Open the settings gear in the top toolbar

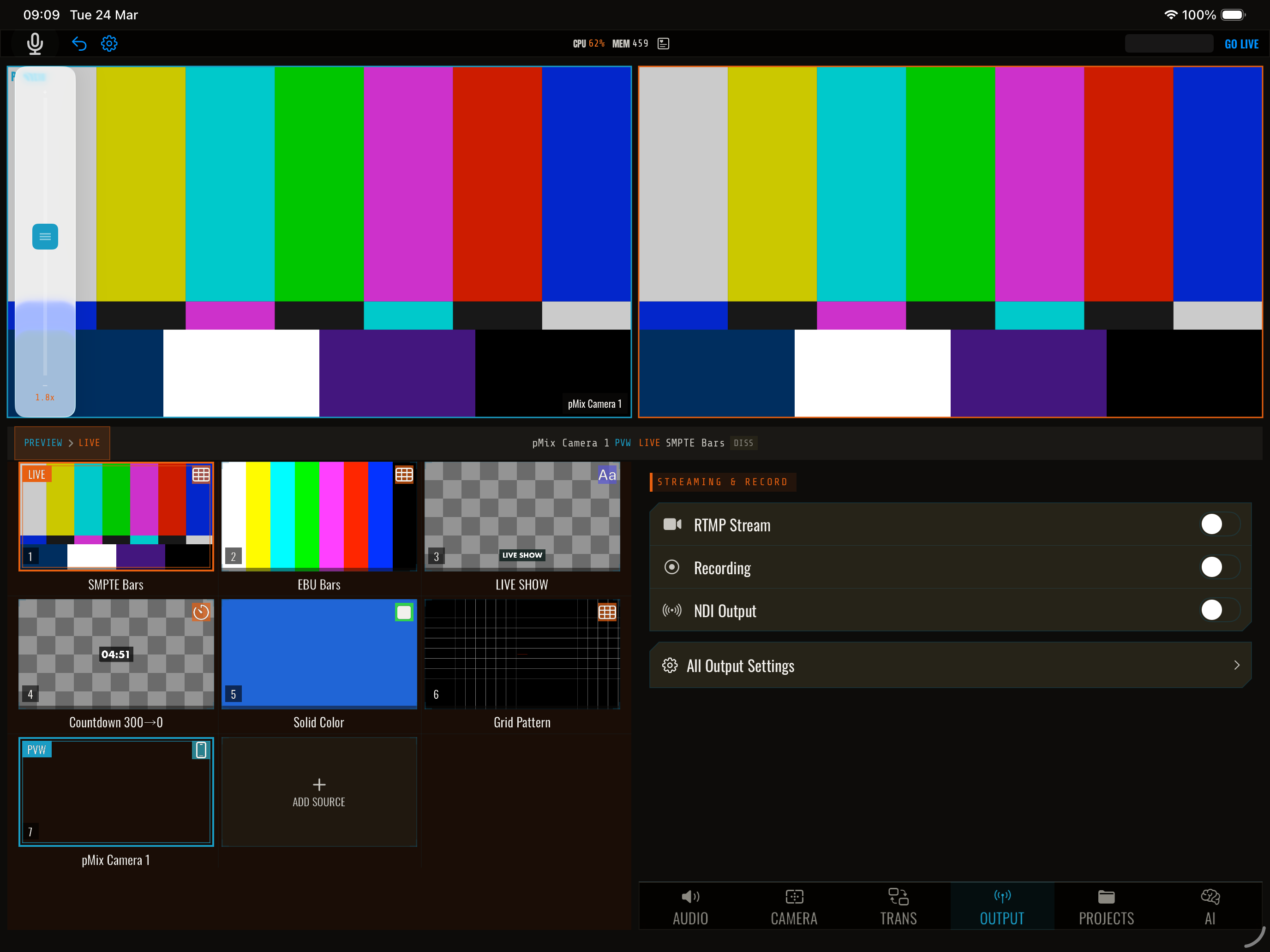point(109,44)
